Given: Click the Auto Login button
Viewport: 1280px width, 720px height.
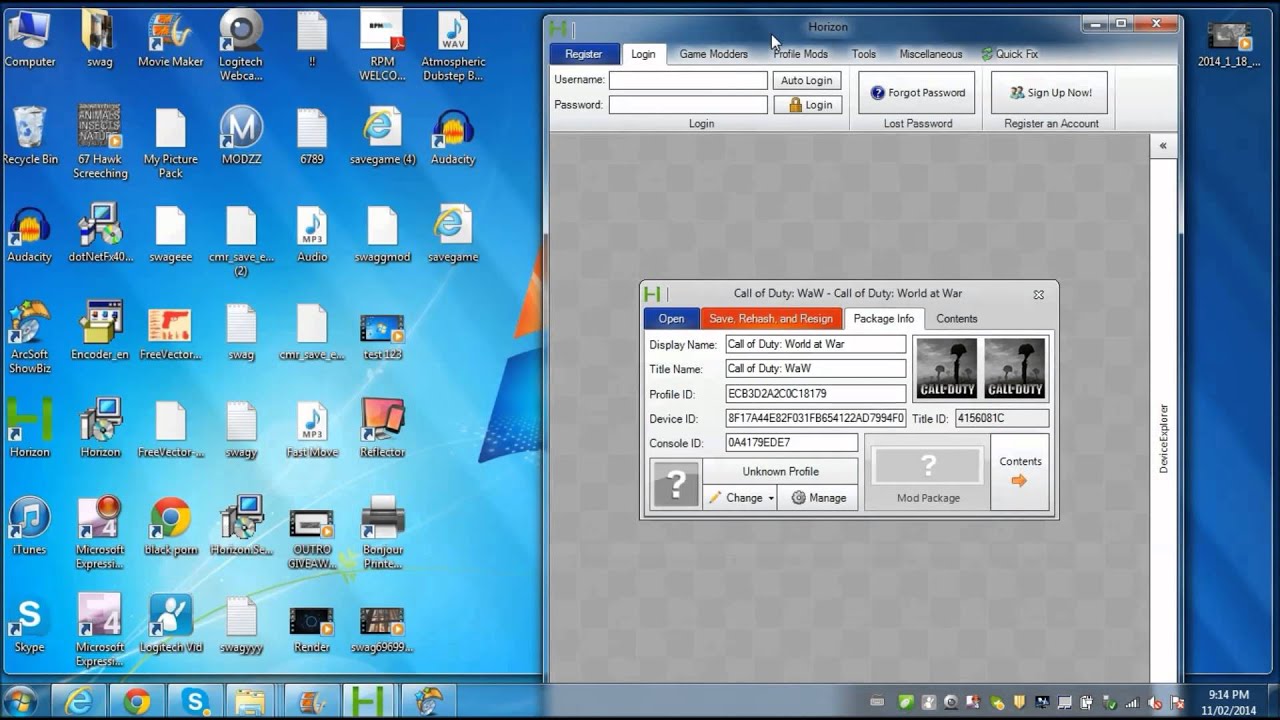Looking at the screenshot, I should (x=806, y=80).
